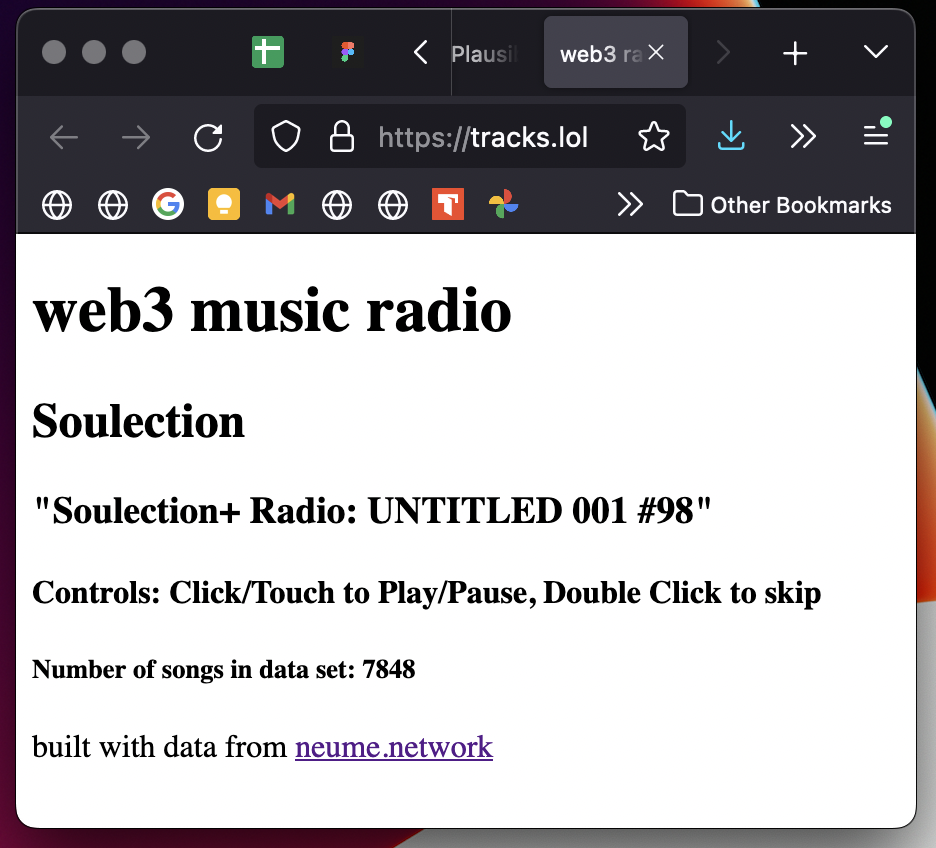Go back to the previous page

64,137
